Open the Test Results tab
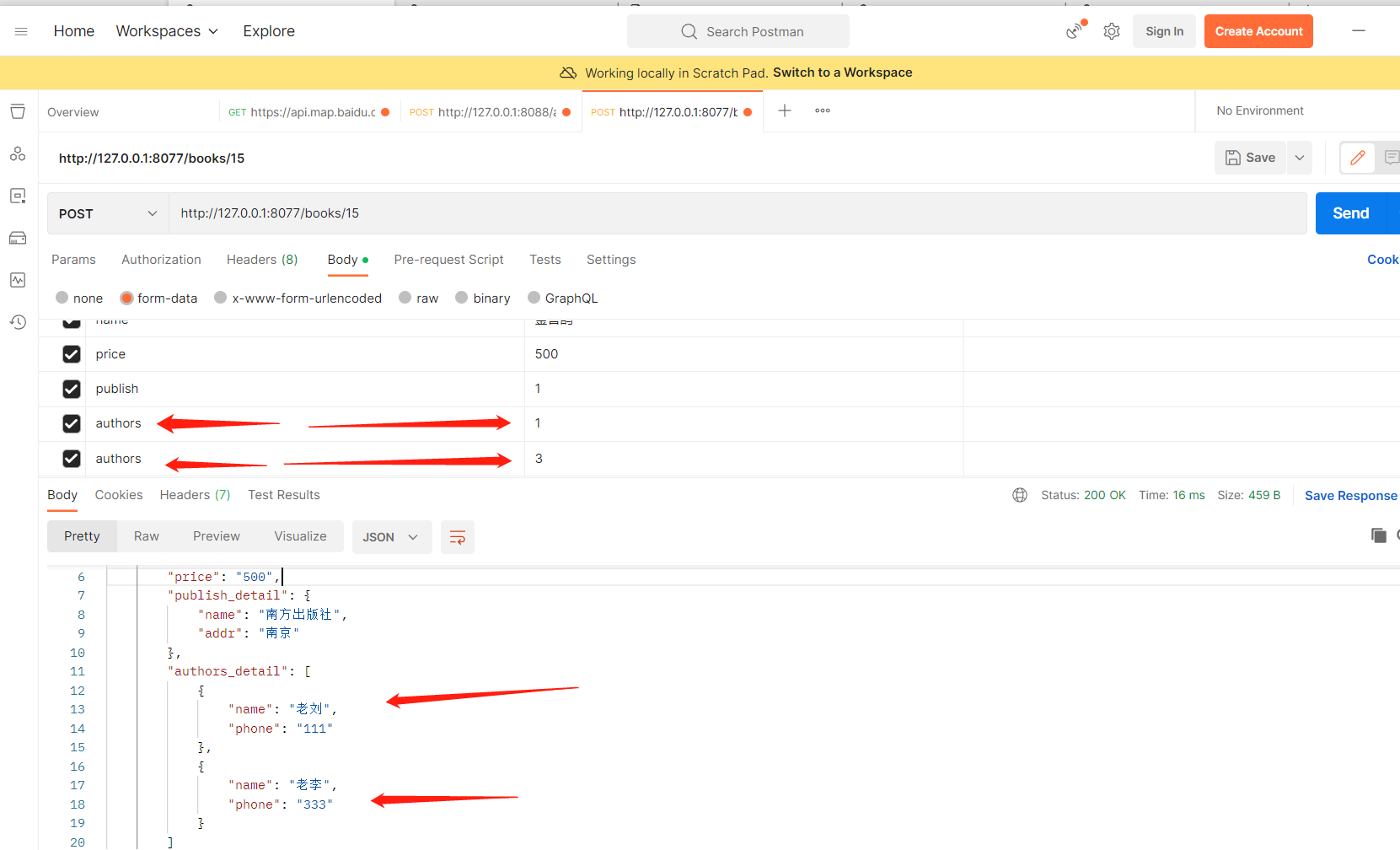This screenshot has height=850, width=1400. [284, 495]
